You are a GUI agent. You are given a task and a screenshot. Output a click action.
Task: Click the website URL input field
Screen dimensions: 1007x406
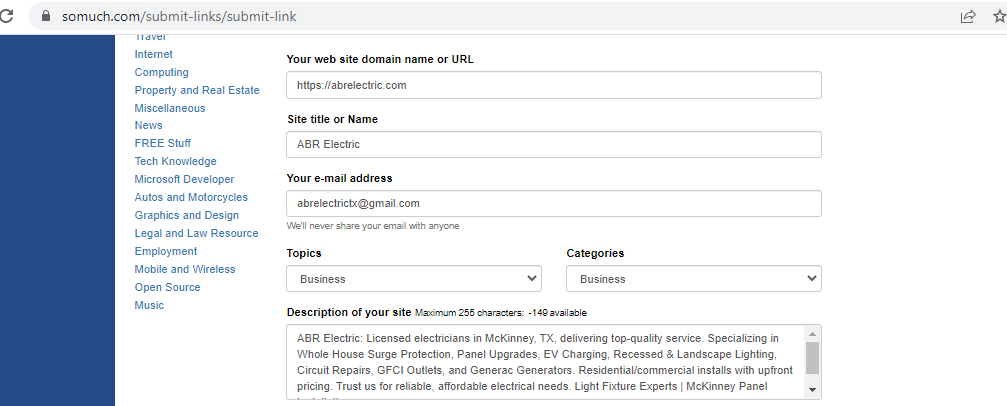tap(554, 85)
